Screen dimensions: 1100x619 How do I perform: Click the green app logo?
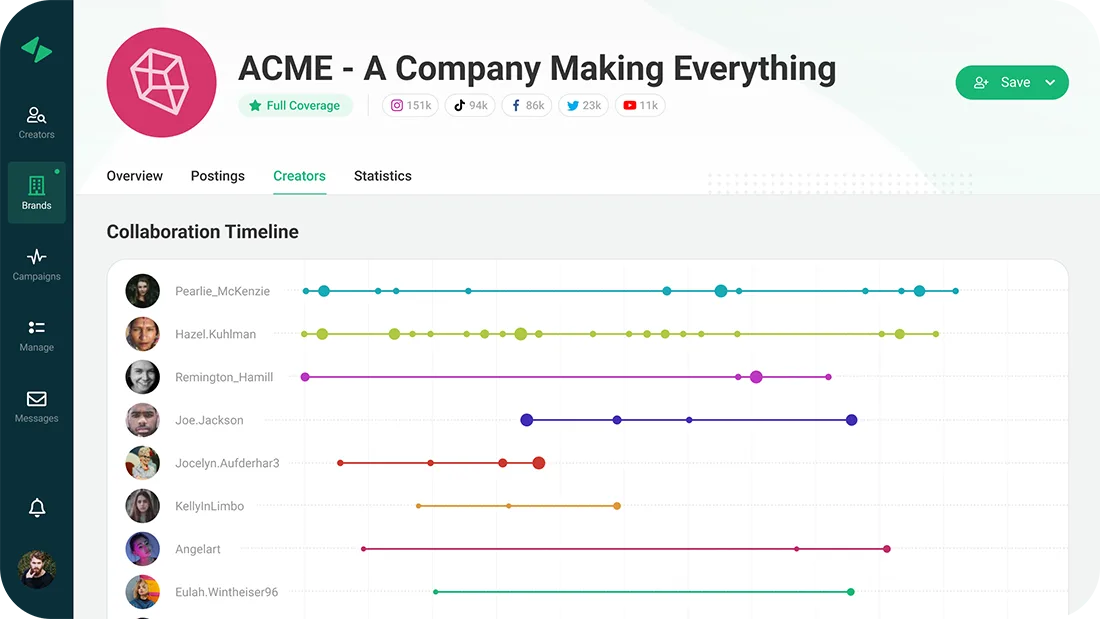[x=36, y=50]
